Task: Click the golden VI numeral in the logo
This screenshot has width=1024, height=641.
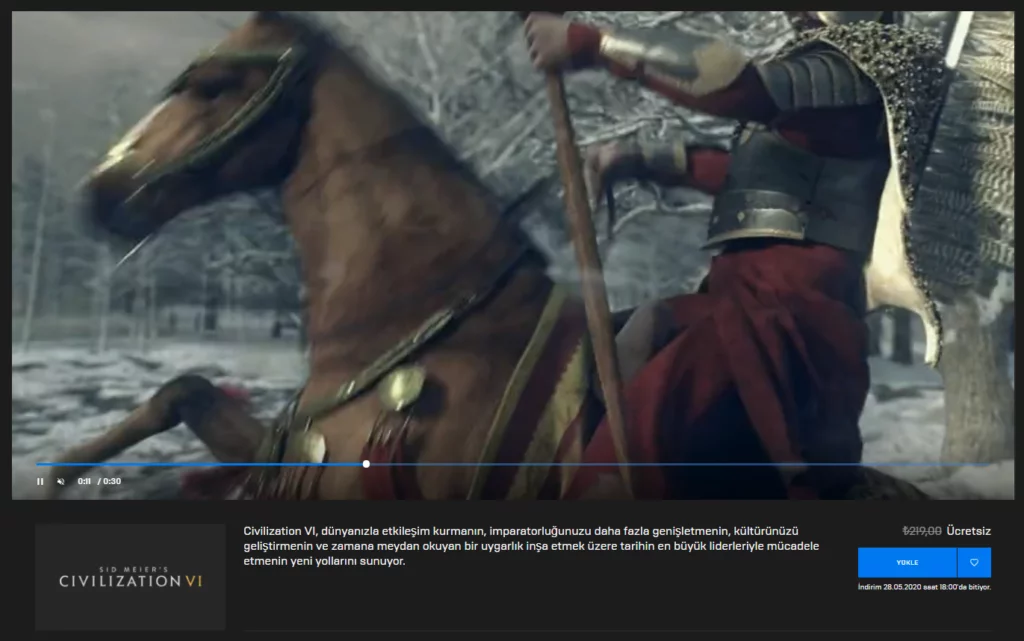Action: pos(192,581)
